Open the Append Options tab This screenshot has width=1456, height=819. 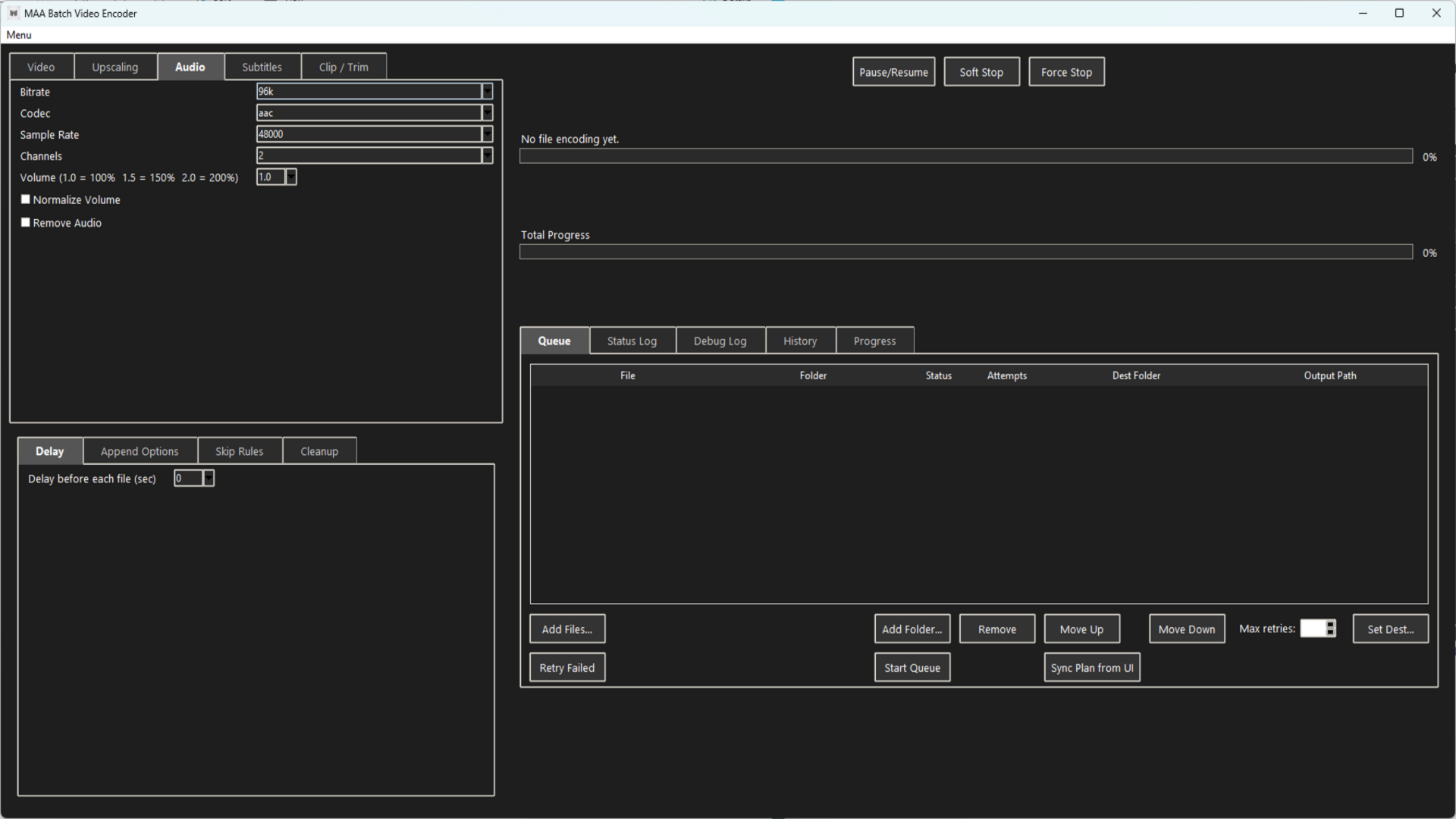click(x=140, y=450)
